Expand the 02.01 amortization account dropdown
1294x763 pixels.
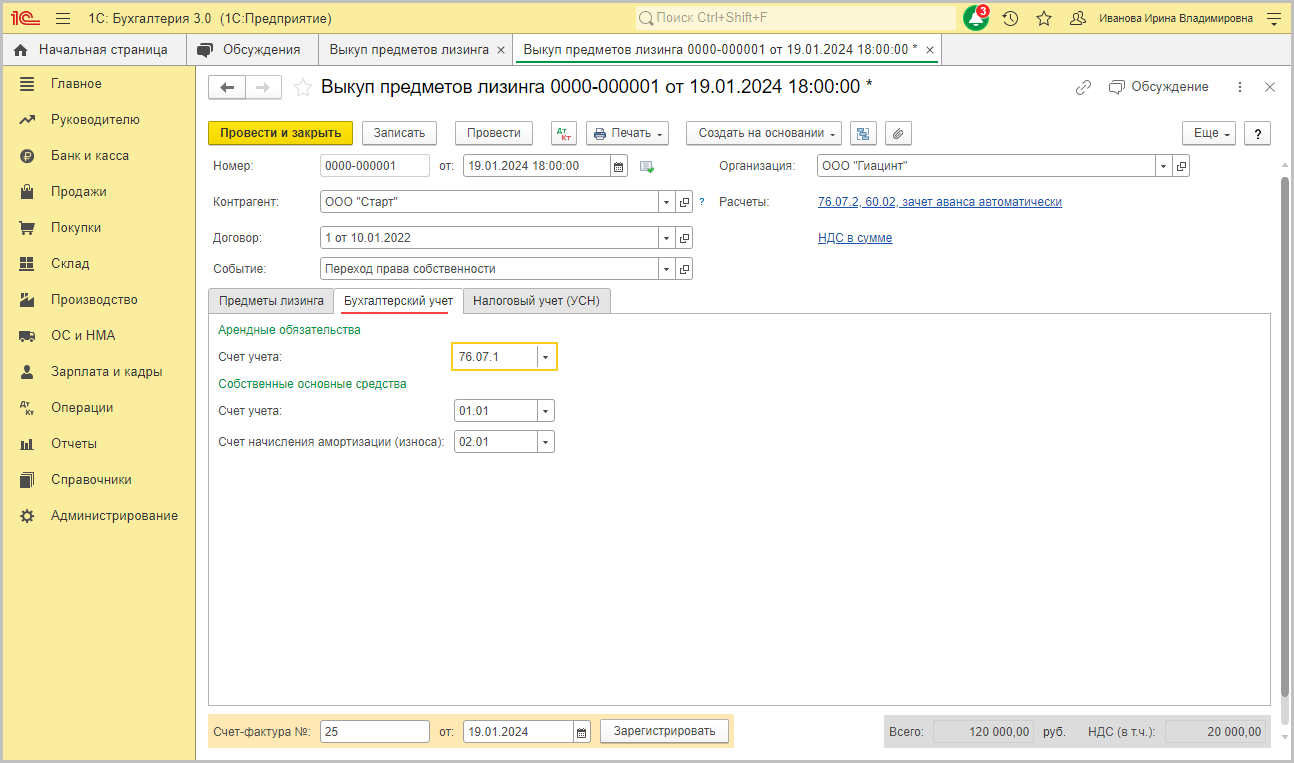(545, 442)
